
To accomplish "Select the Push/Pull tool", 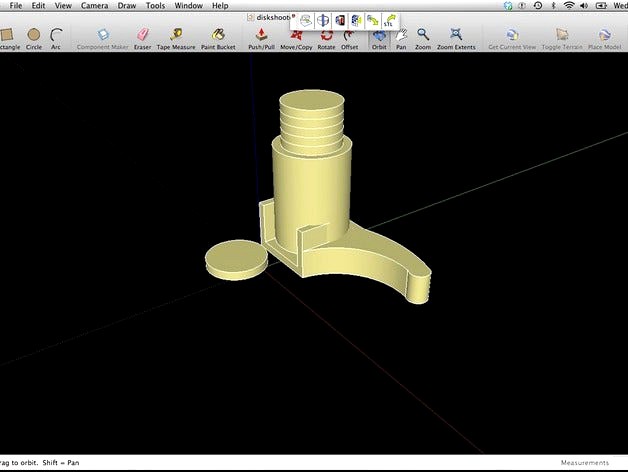I will (262, 37).
